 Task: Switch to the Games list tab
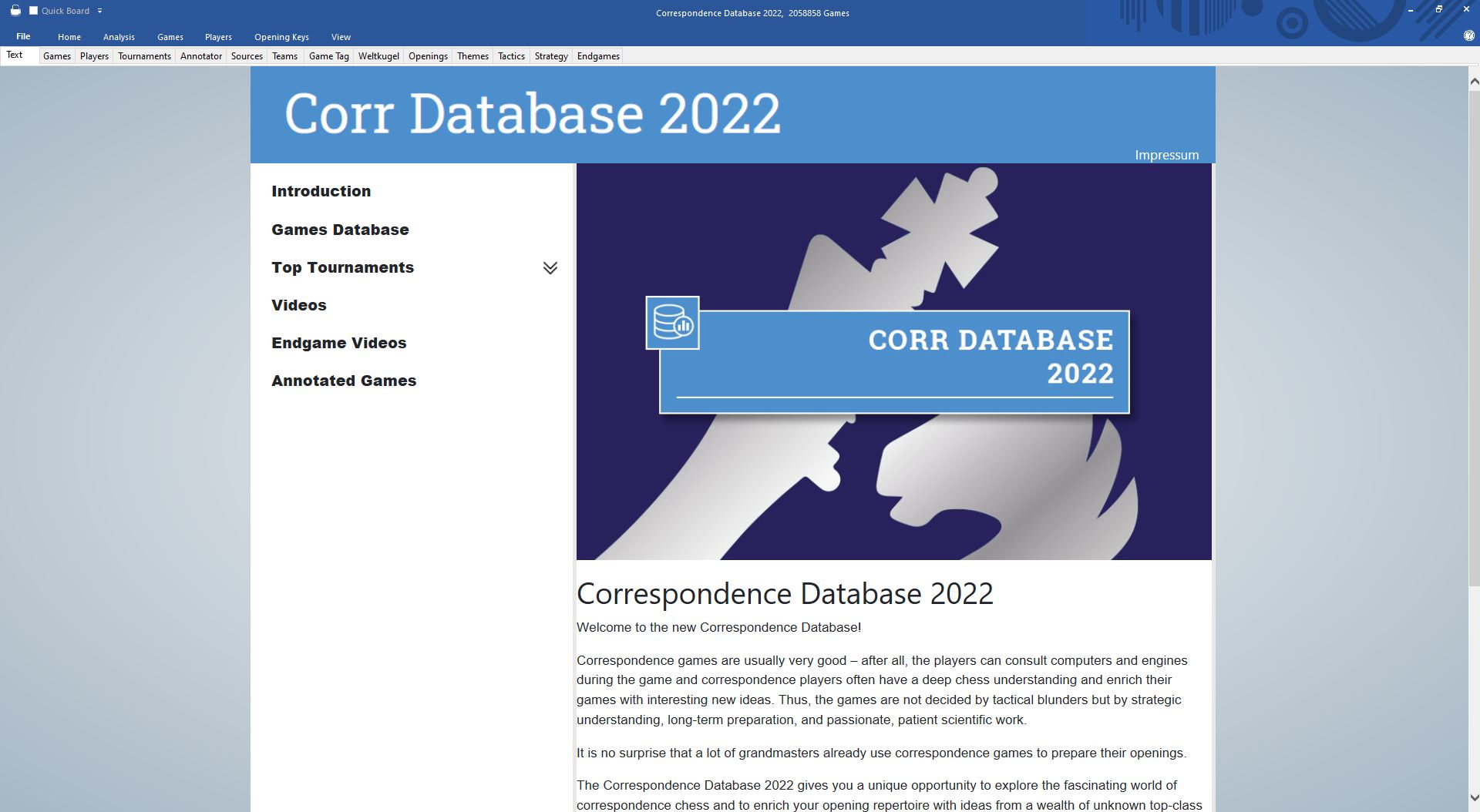[57, 56]
